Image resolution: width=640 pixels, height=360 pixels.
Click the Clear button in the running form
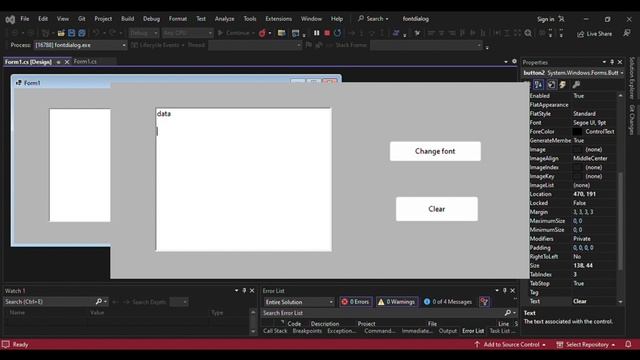[437, 209]
